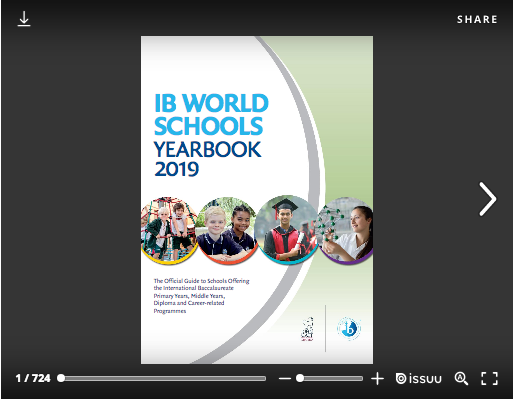The height and width of the screenshot is (399, 515).
Task: Go to the next page arrow
Action: pyautogui.click(x=488, y=199)
